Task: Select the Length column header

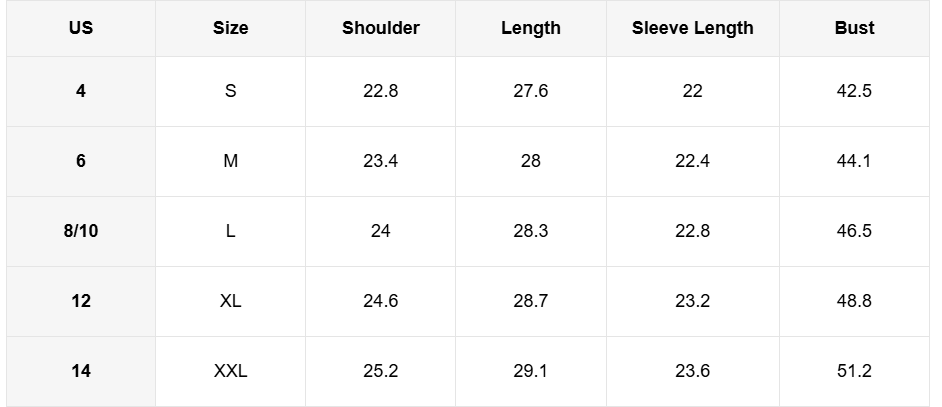Action: 530,28
